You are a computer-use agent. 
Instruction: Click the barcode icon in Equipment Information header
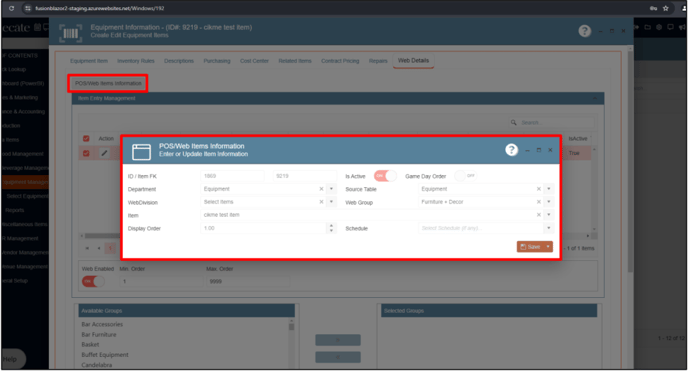click(x=71, y=33)
